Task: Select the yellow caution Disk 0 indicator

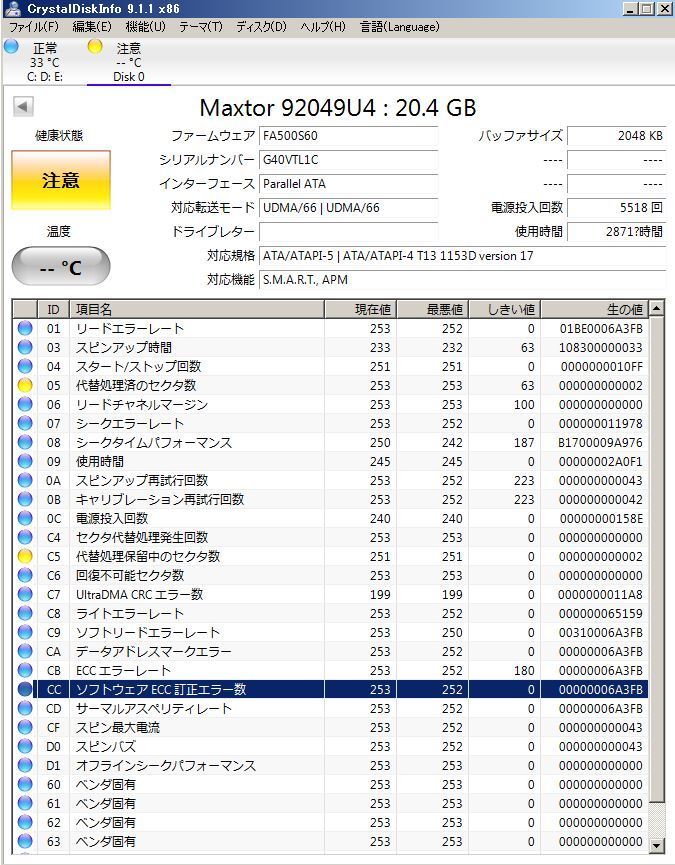Action: point(95,47)
